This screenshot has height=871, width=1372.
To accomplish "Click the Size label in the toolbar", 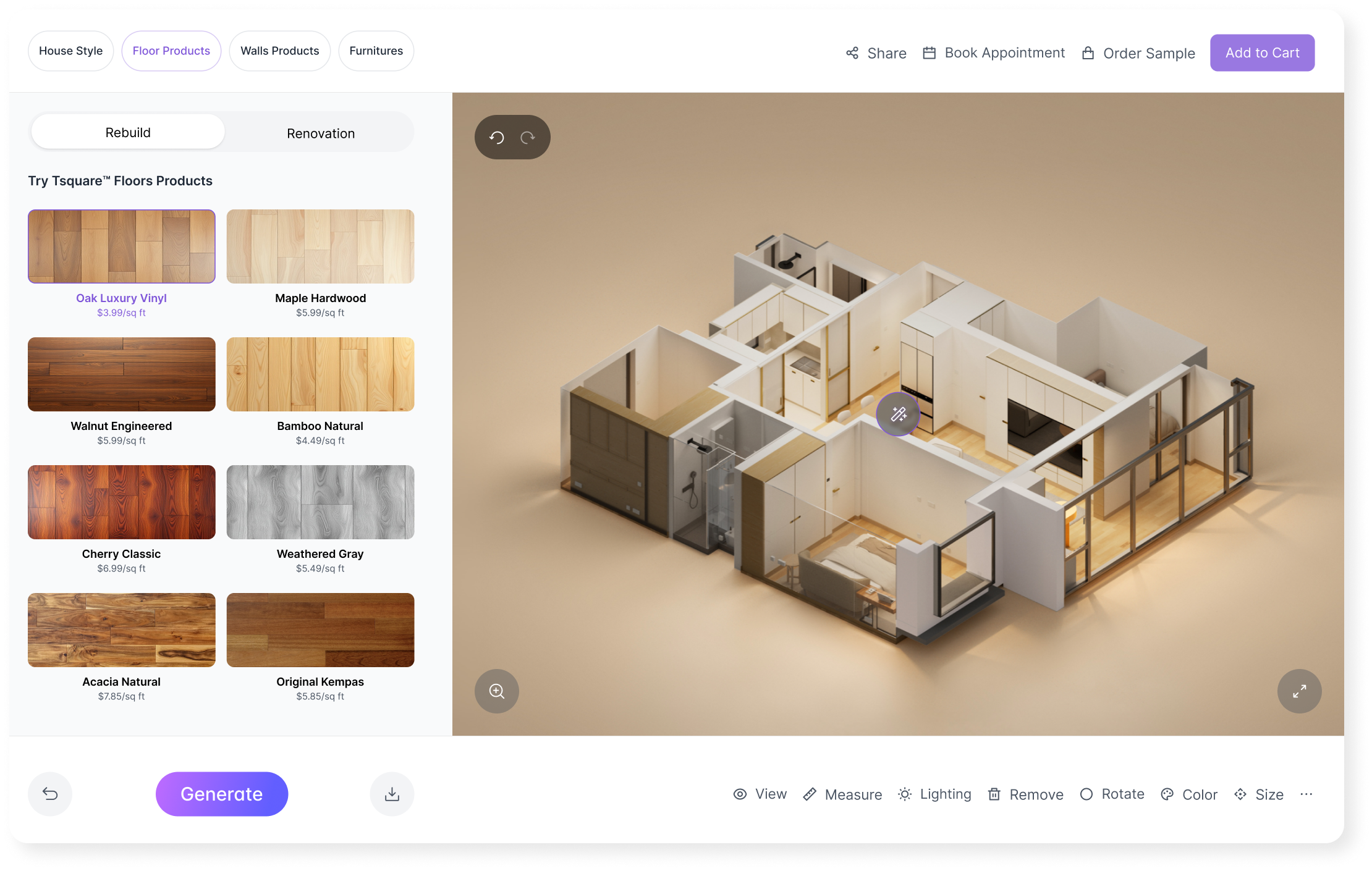I will point(1269,794).
